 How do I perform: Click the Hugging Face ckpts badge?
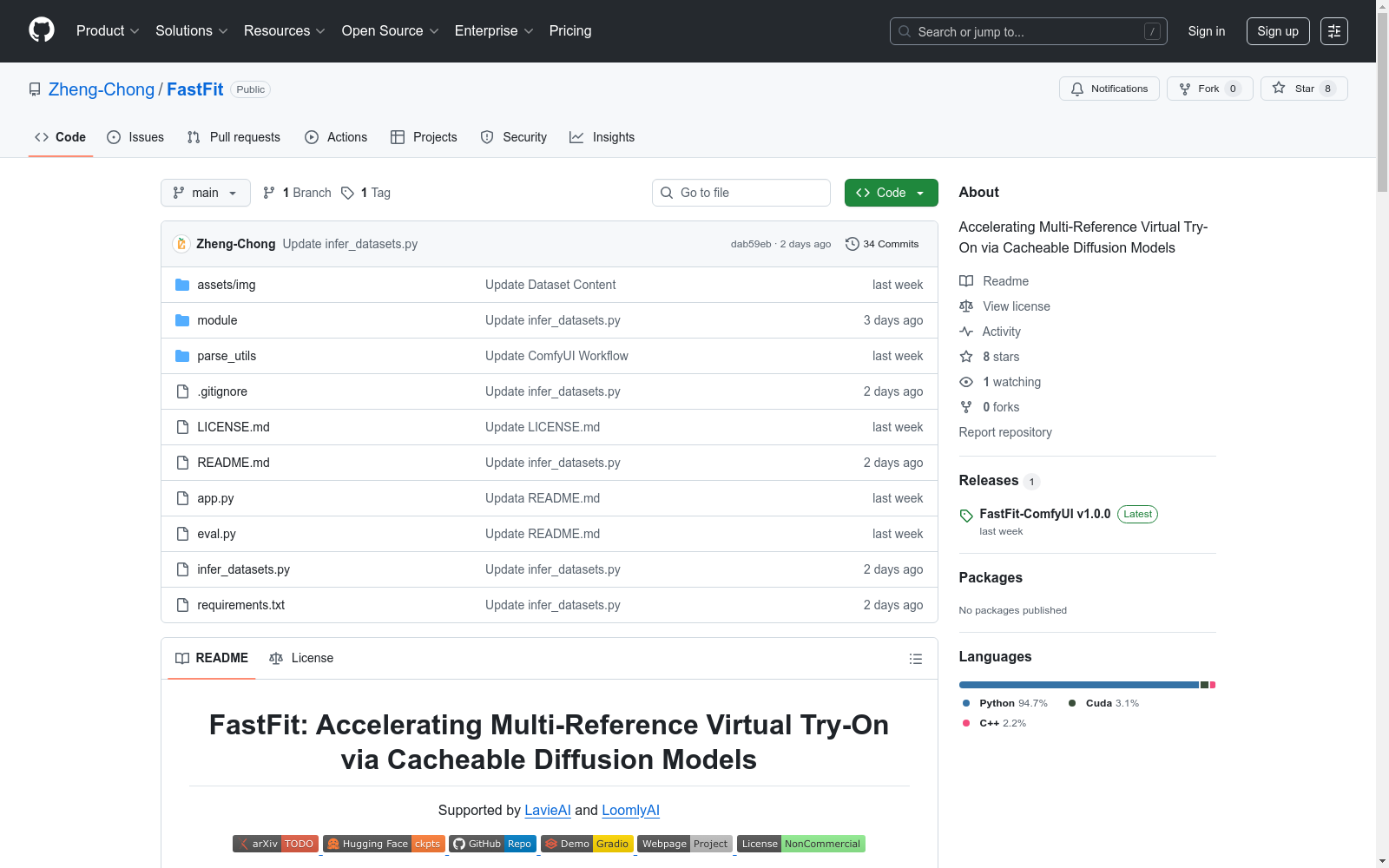(384, 844)
